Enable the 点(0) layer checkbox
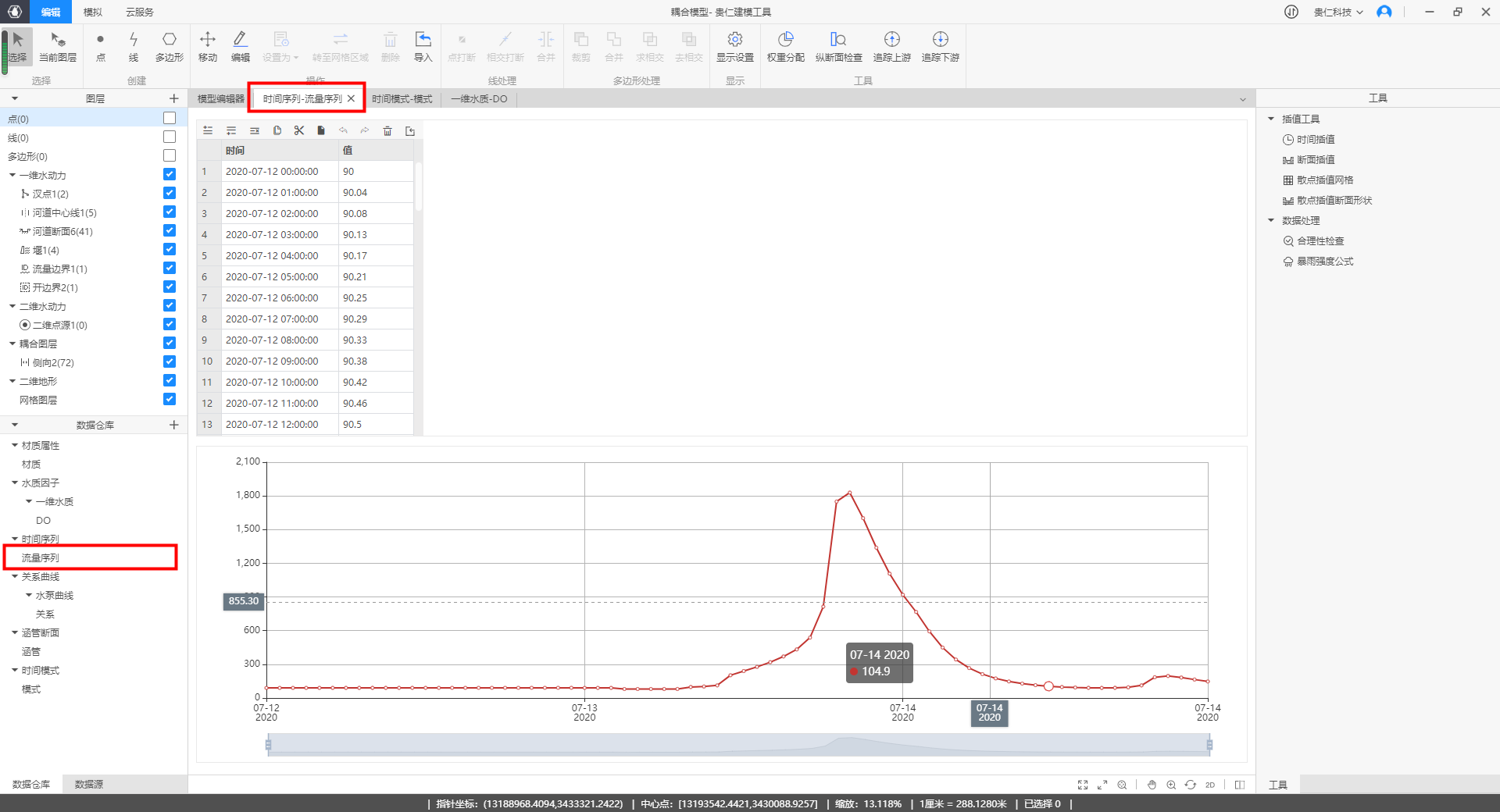The width and height of the screenshot is (1500, 812). pos(170,118)
